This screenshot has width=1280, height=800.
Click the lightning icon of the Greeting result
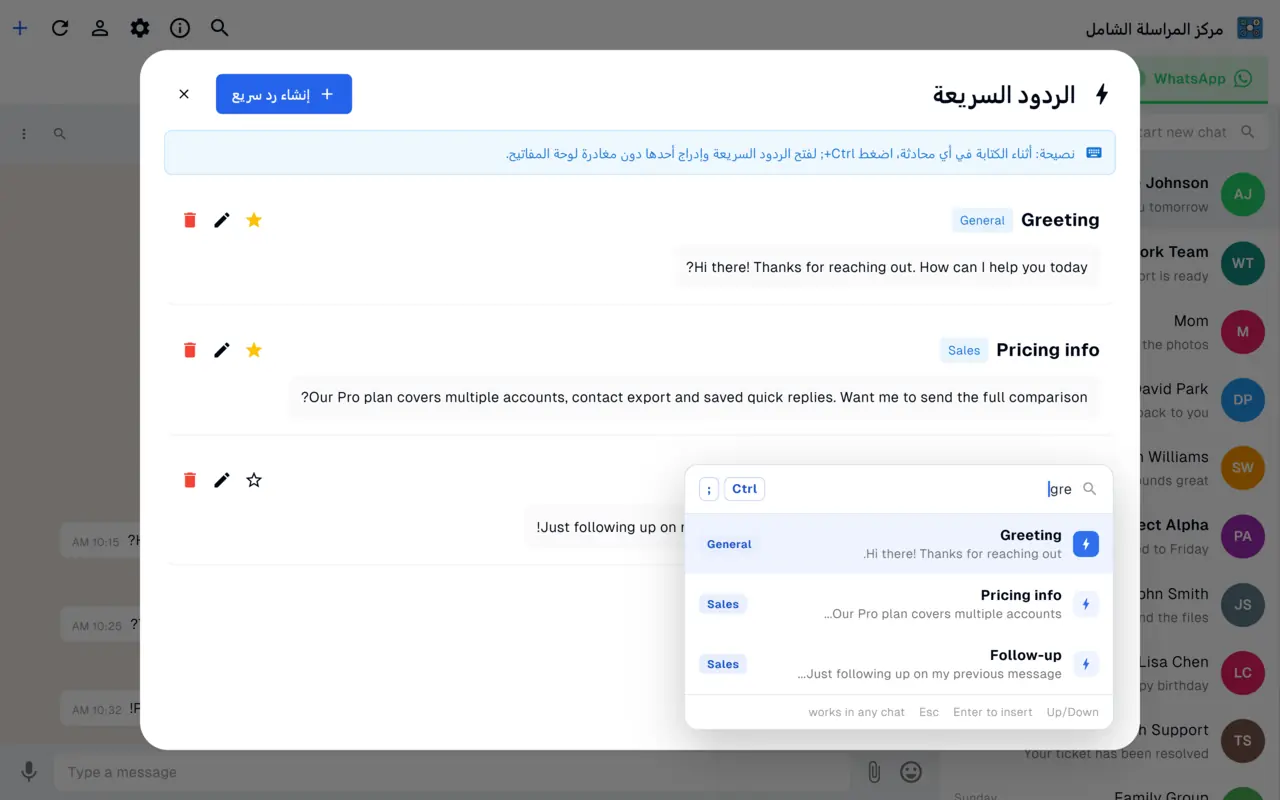(1086, 544)
